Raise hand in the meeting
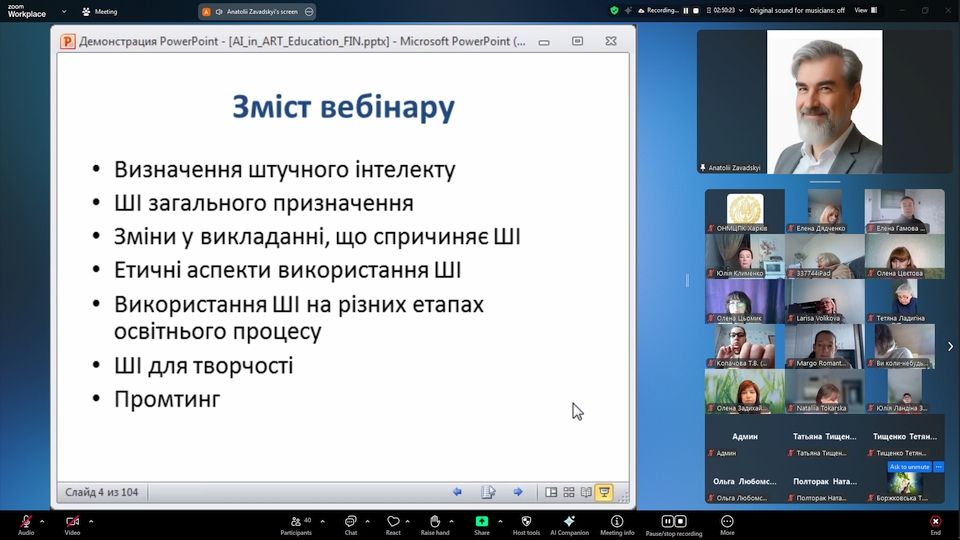The height and width of the screenshot is (540, 960). click(435, 525)
